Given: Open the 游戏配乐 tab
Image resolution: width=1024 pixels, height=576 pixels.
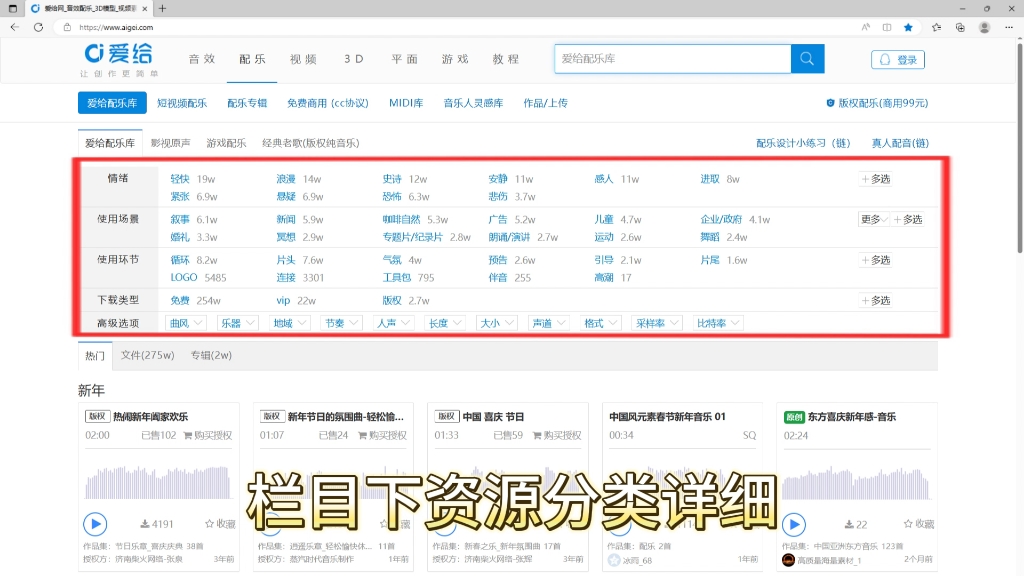Looking at the screenshot, I should (226, 142).
